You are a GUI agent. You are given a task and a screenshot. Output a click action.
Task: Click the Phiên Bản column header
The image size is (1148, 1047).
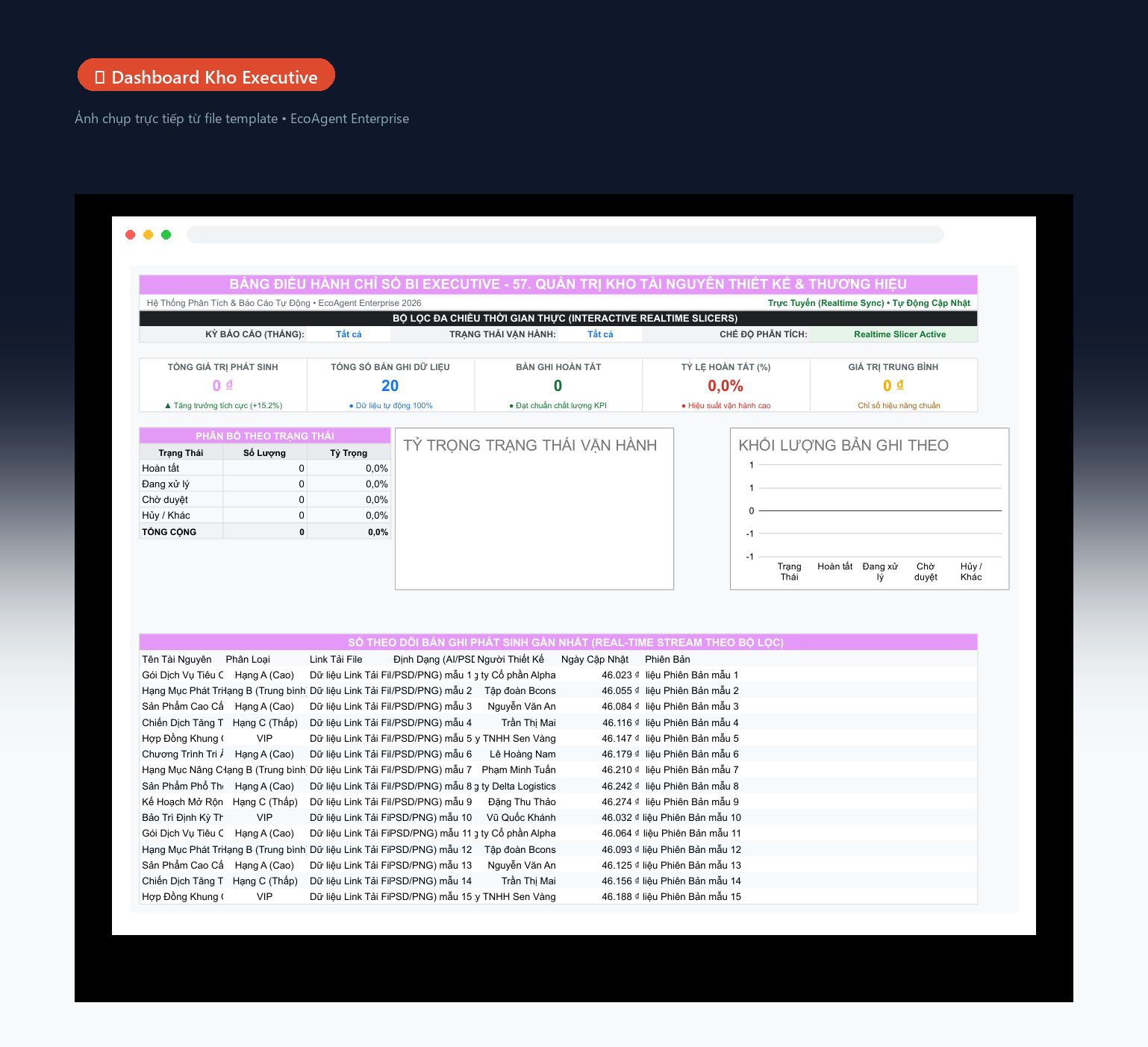click(667, 660)
